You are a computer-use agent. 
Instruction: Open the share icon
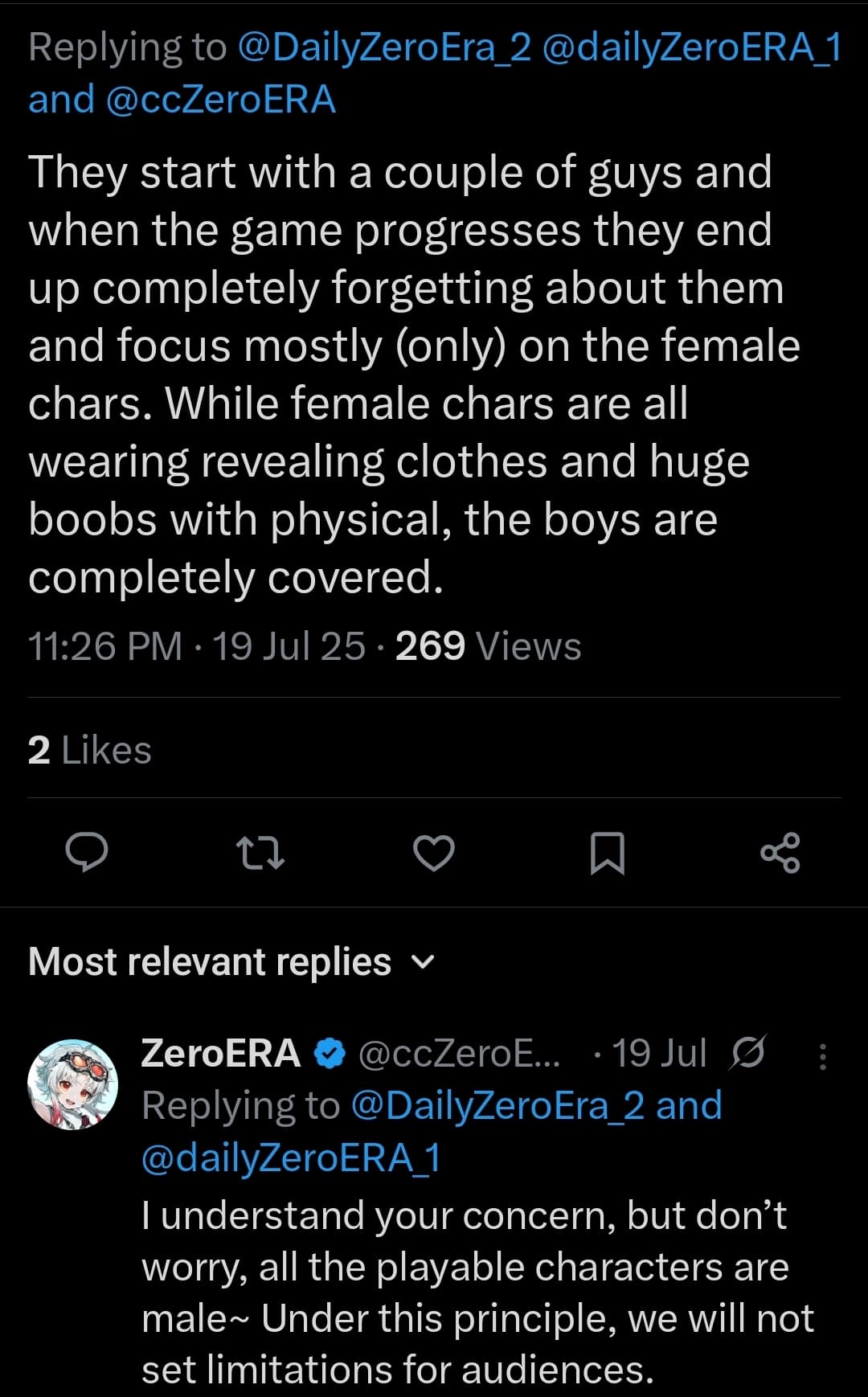click(780, 853)
